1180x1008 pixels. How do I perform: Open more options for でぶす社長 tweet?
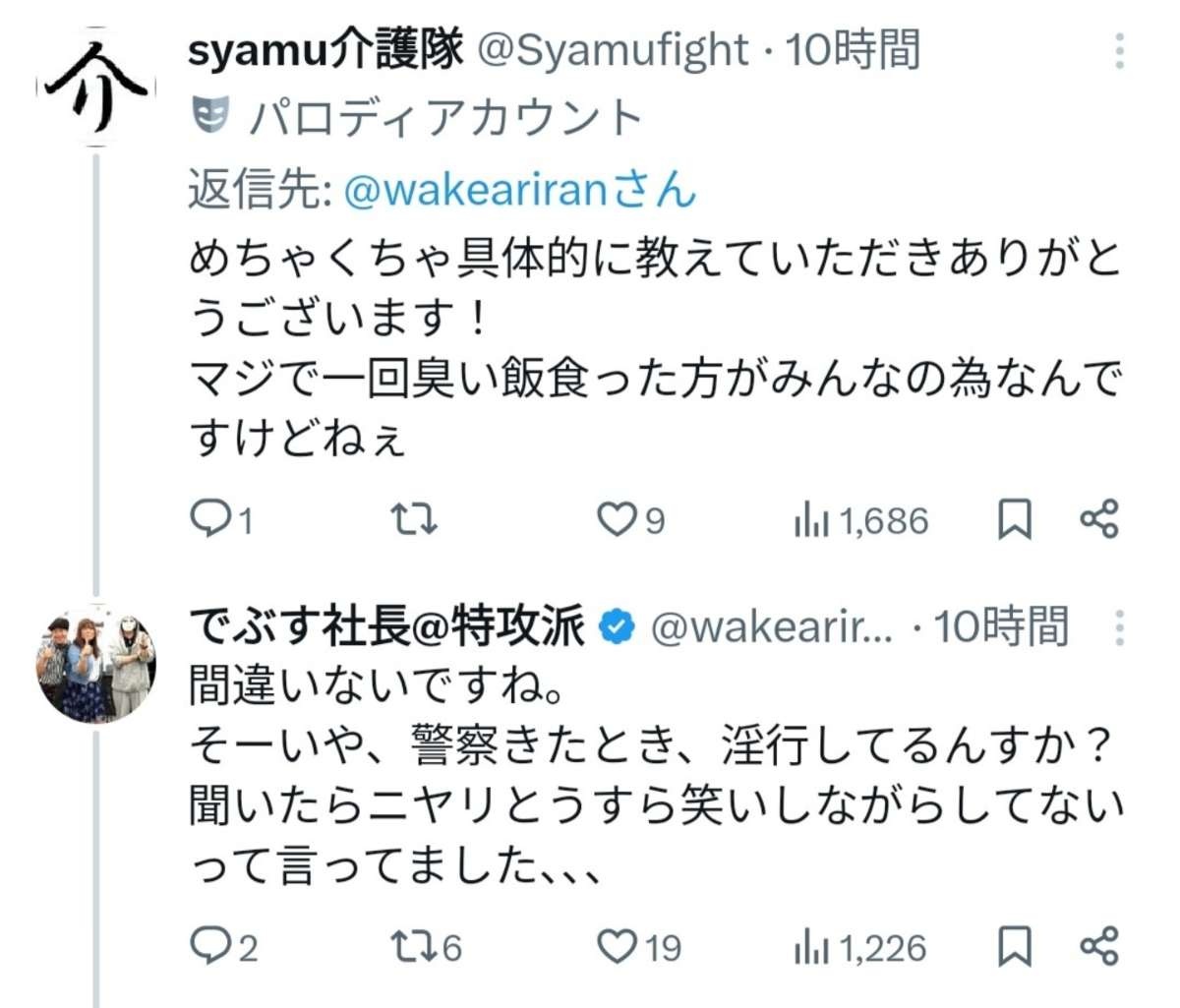1119,627
